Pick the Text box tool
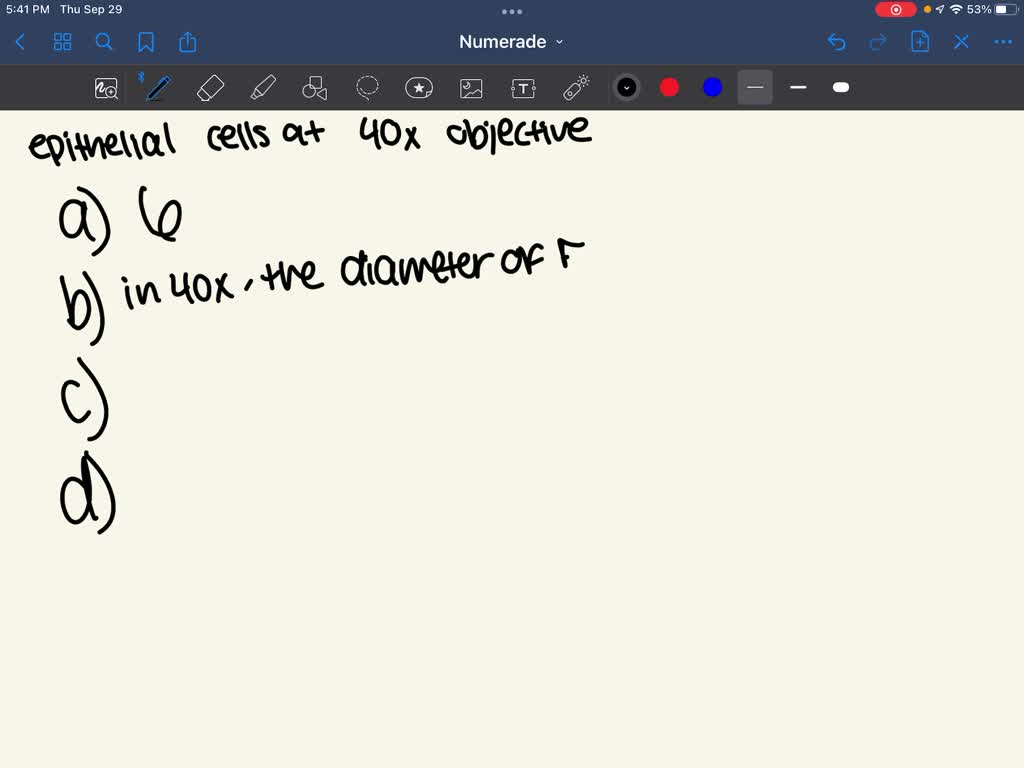The height and width of the screenshot is (768, 1024). point(523,88)
